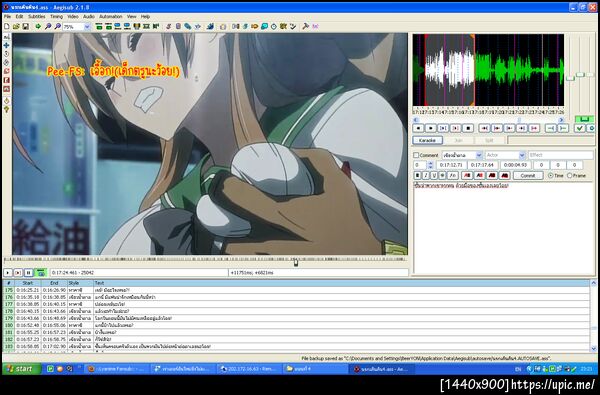This screenshot has width=600, height=395.
Task: Click the primary color AB button
Action: point(467,175)
